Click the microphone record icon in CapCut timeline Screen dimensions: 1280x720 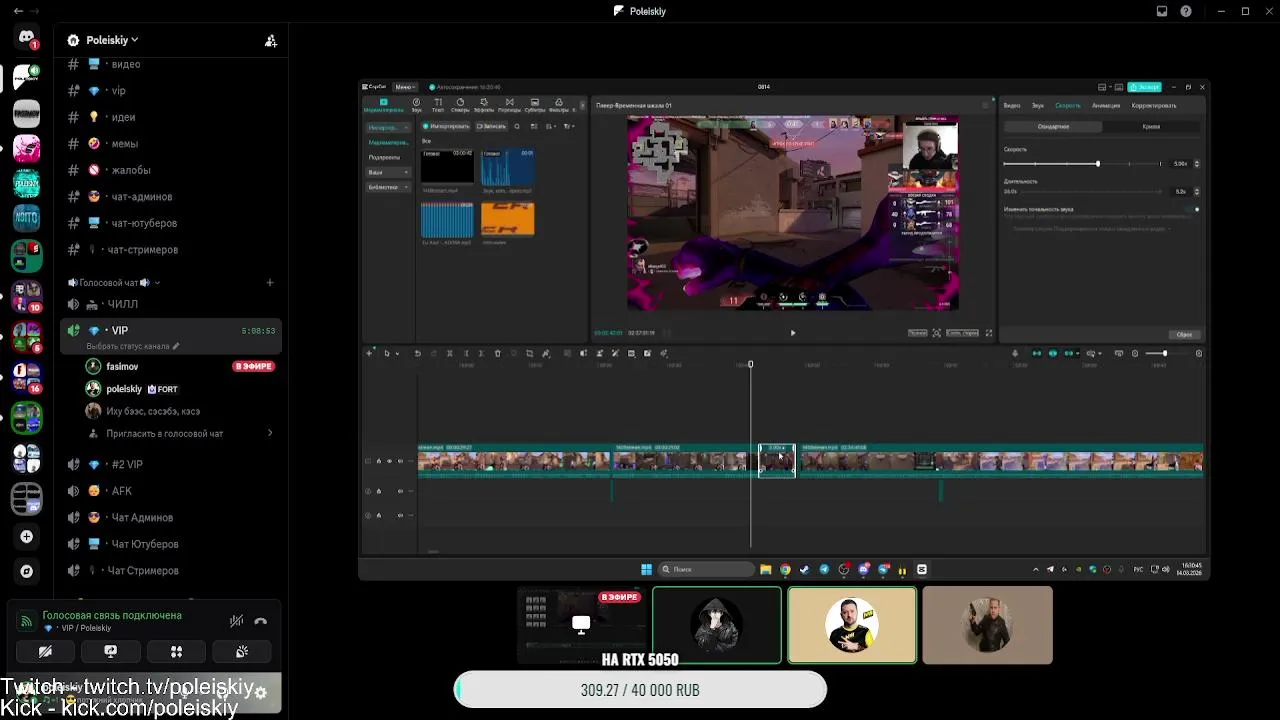[1015, 353]
